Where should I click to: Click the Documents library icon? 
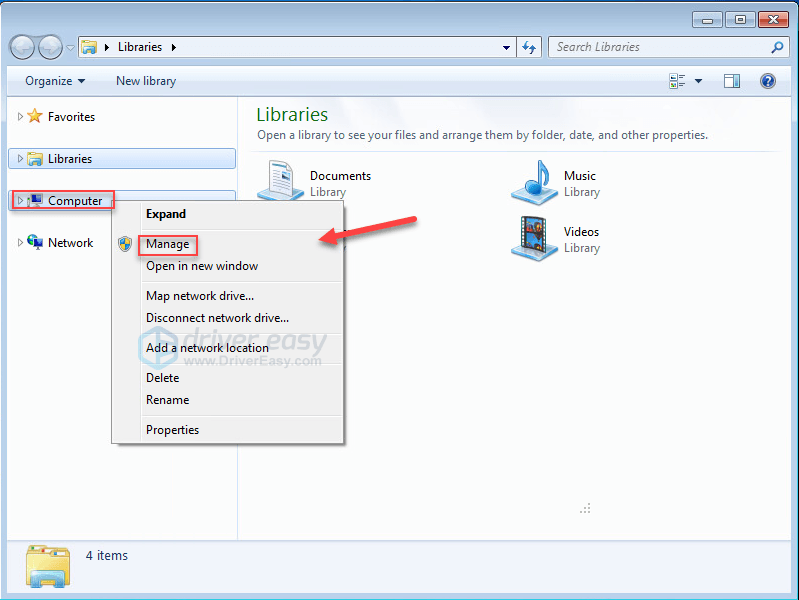click(x=280, y=180)
